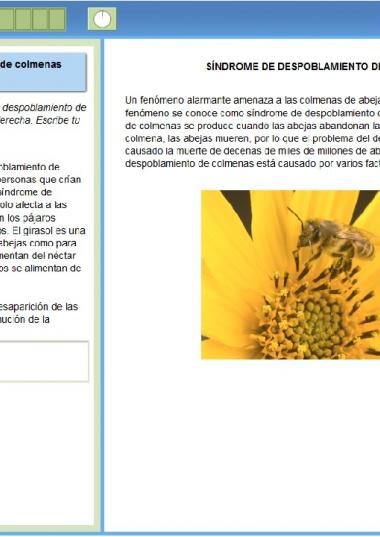This screenshot has height=537, width=380.
Task: Click the text 'esaparición de las'
Action: click(39, 307)
